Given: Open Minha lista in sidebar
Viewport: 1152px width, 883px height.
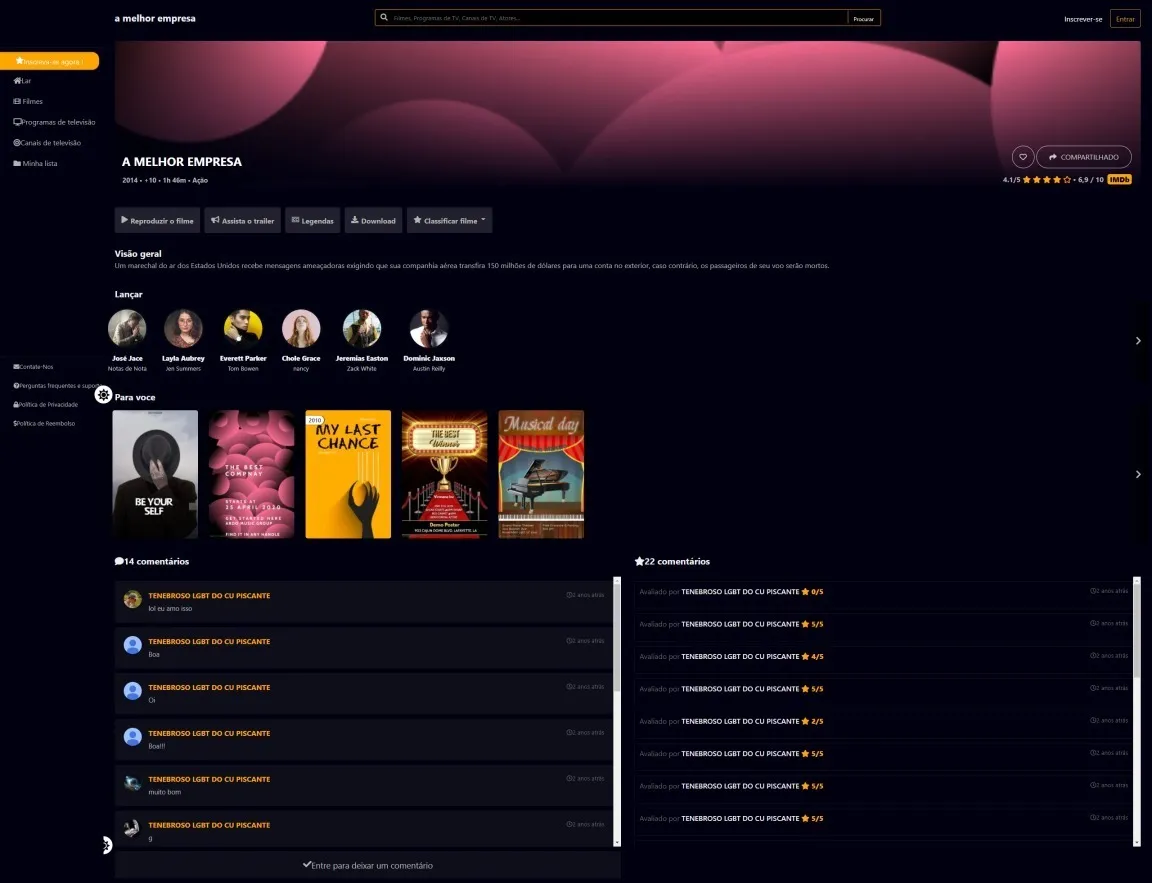Looking at the screenshot, I should click(35, 163).
